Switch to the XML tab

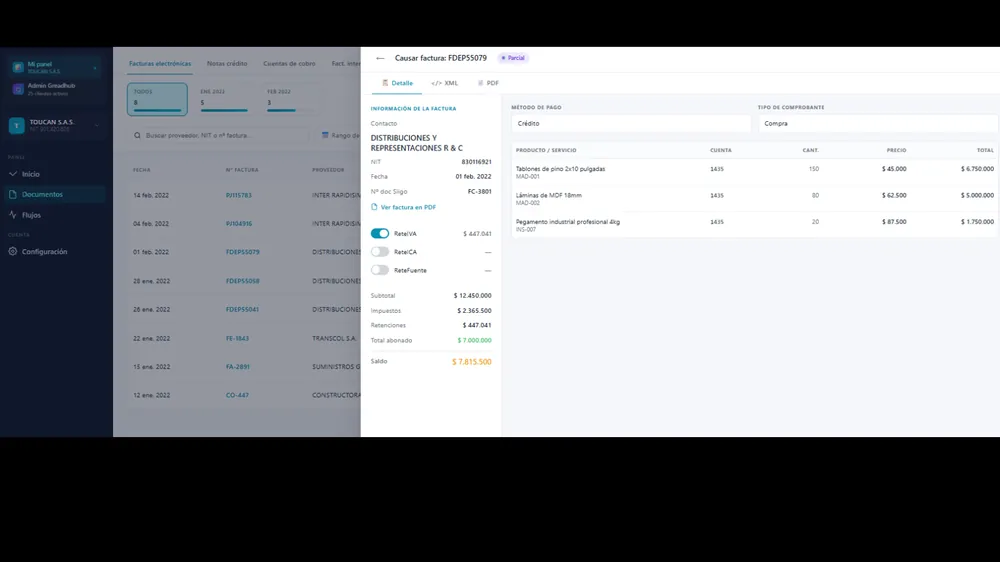point(445,83)
